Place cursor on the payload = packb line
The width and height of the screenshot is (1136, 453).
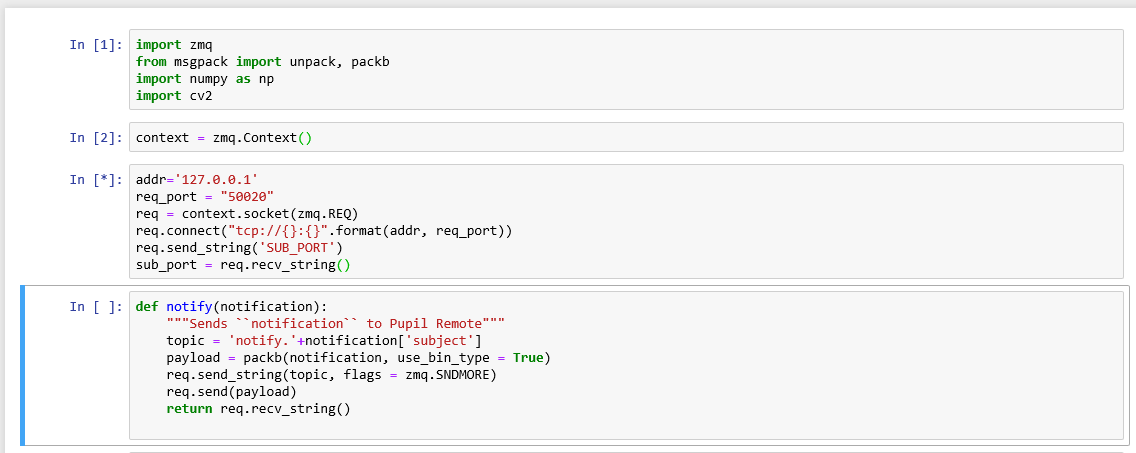359,358
